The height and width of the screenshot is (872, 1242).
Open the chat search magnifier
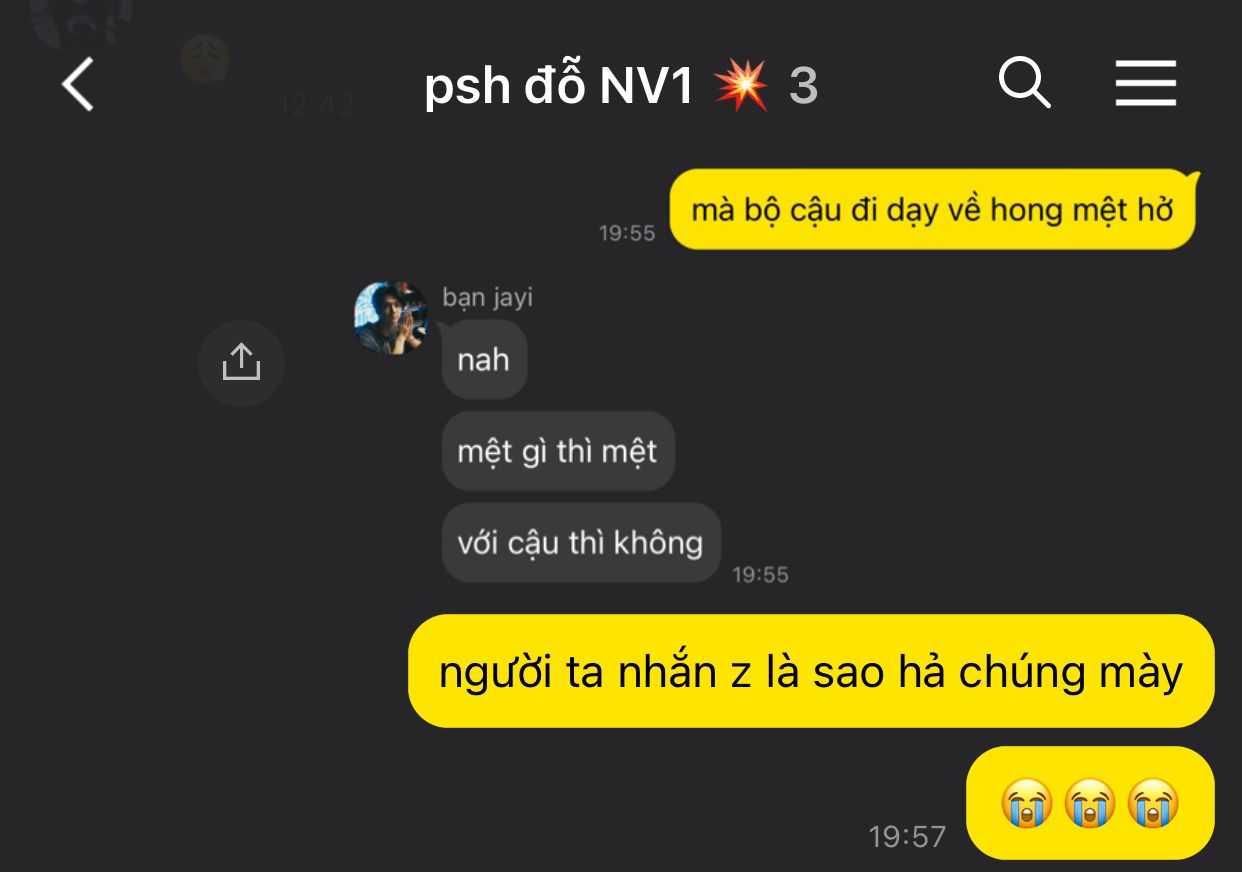point(1025,82)
